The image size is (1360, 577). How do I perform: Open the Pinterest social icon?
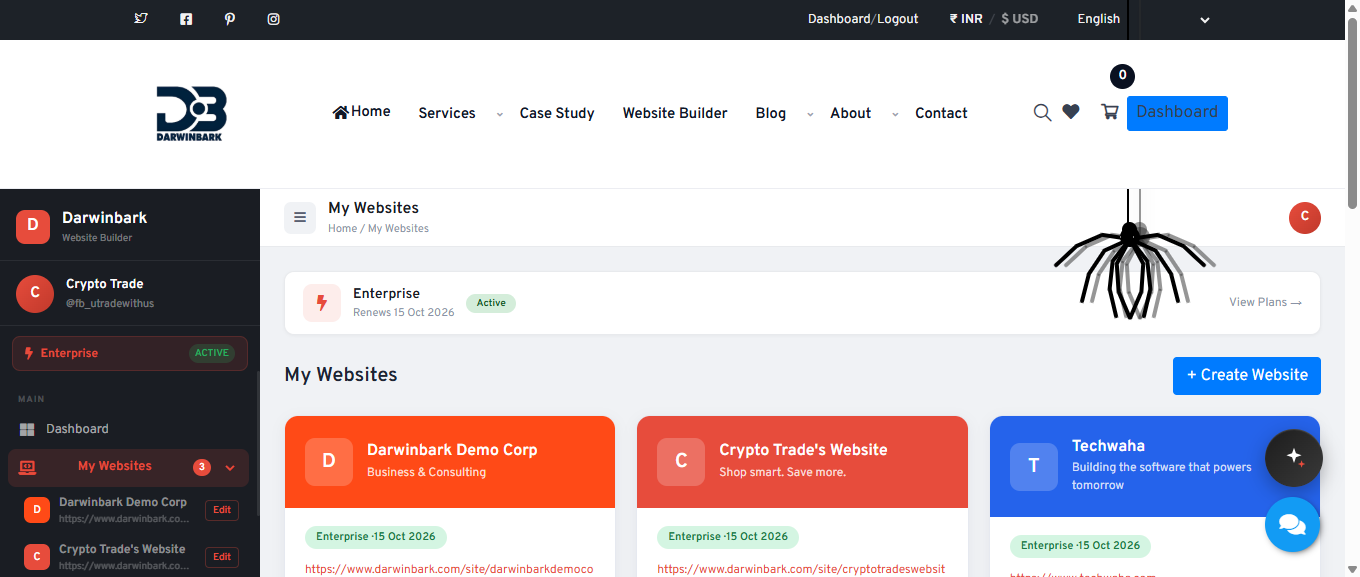tap(230, 18)
